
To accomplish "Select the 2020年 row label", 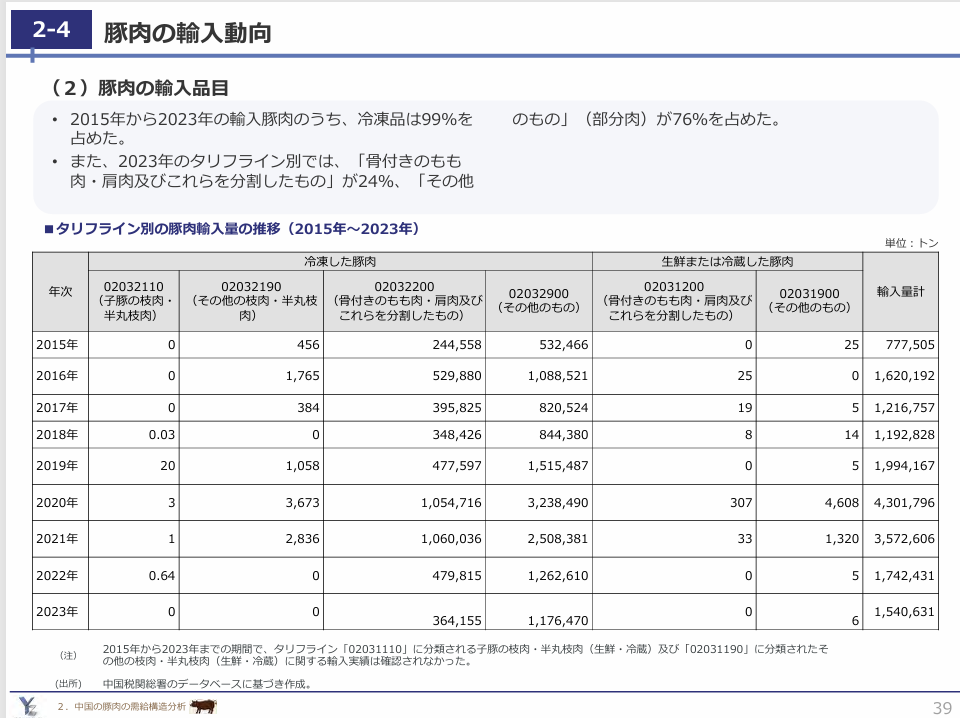I will (x=57, y=503).
